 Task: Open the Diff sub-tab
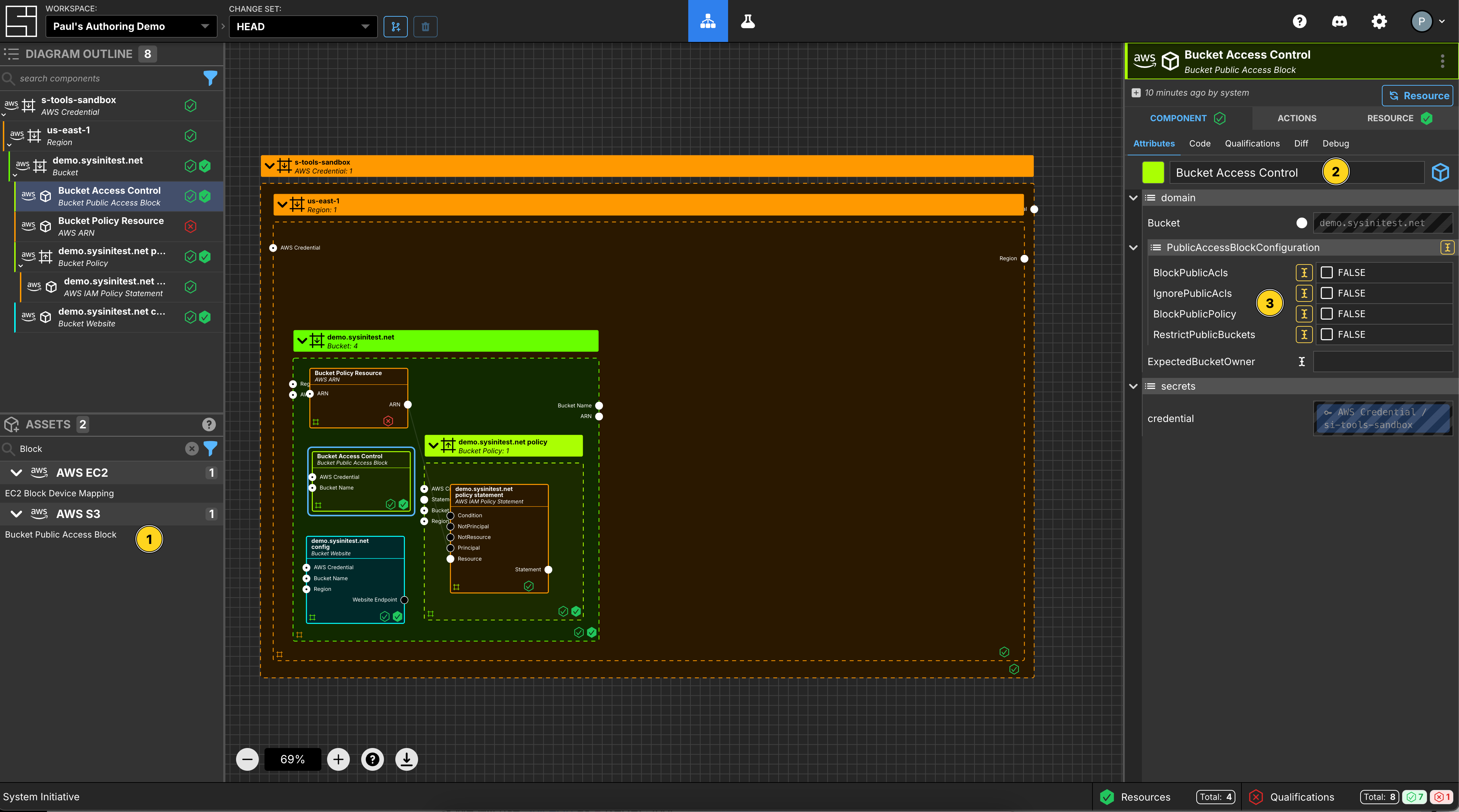coord(1301,144)
